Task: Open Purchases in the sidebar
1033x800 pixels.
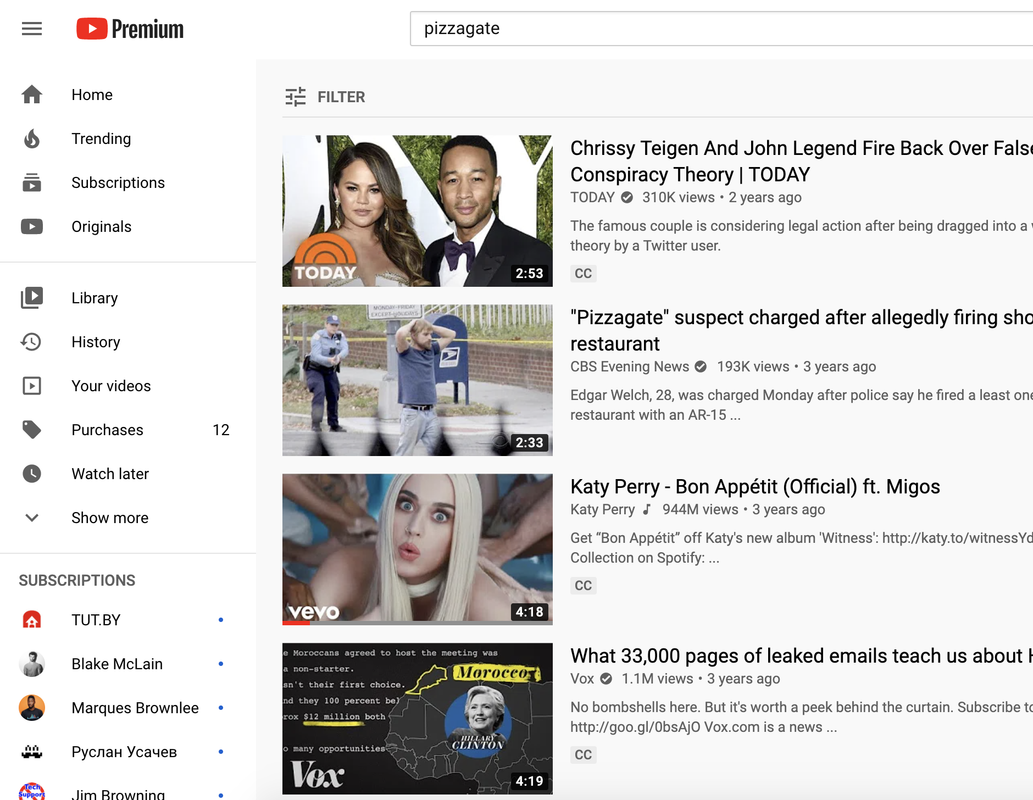Action: 128,430
